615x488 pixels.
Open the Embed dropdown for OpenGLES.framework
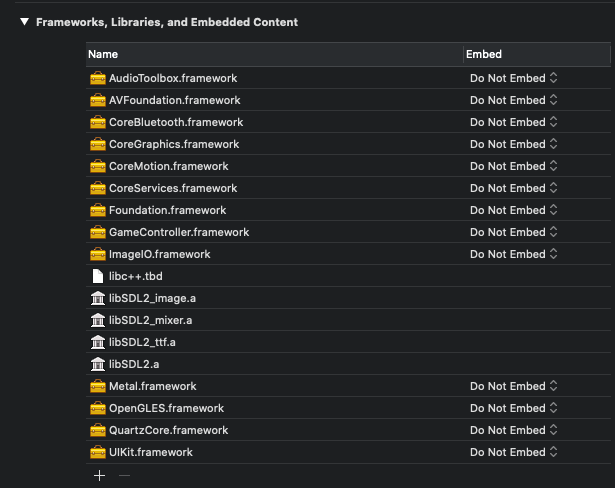[513, 408]
